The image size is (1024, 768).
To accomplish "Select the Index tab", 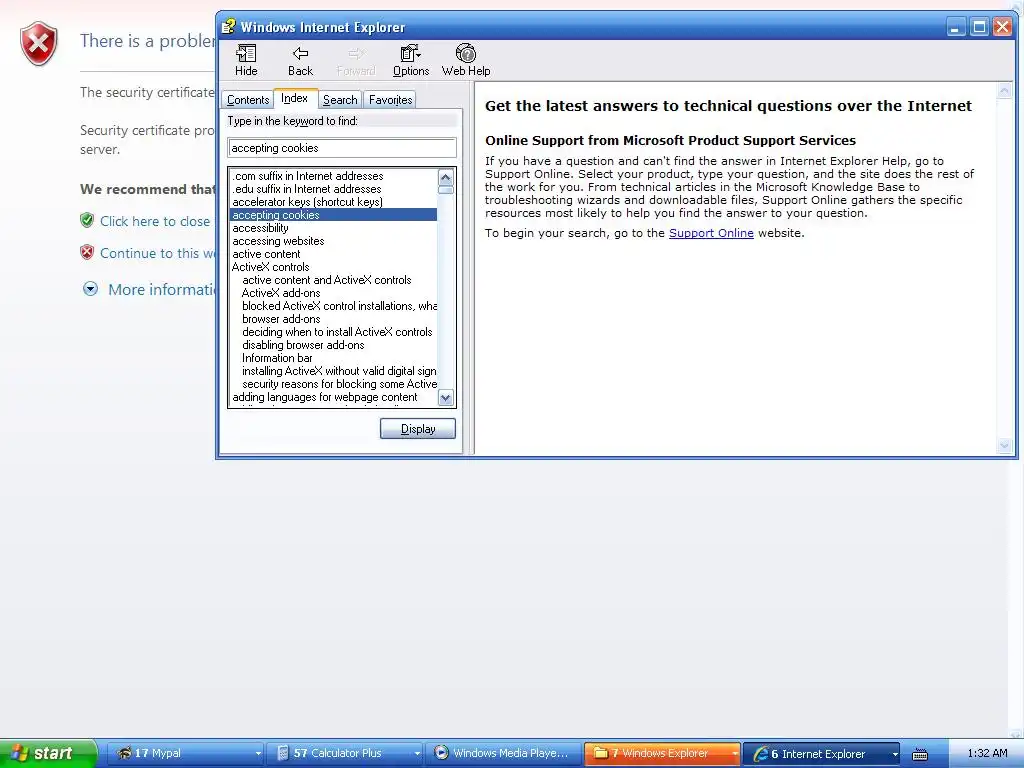I will point(295,98).
